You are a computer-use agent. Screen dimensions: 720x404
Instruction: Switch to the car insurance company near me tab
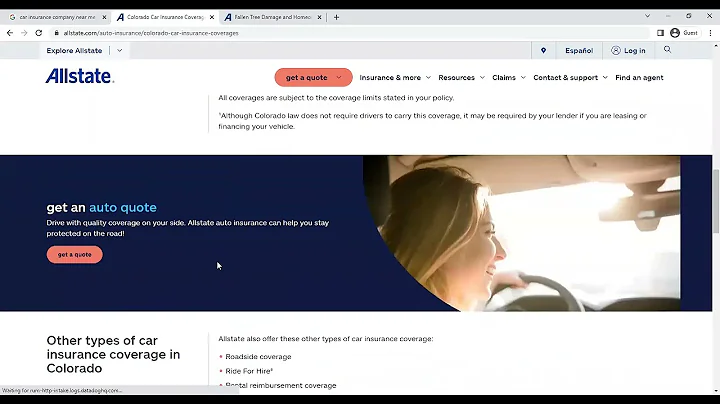55,17
